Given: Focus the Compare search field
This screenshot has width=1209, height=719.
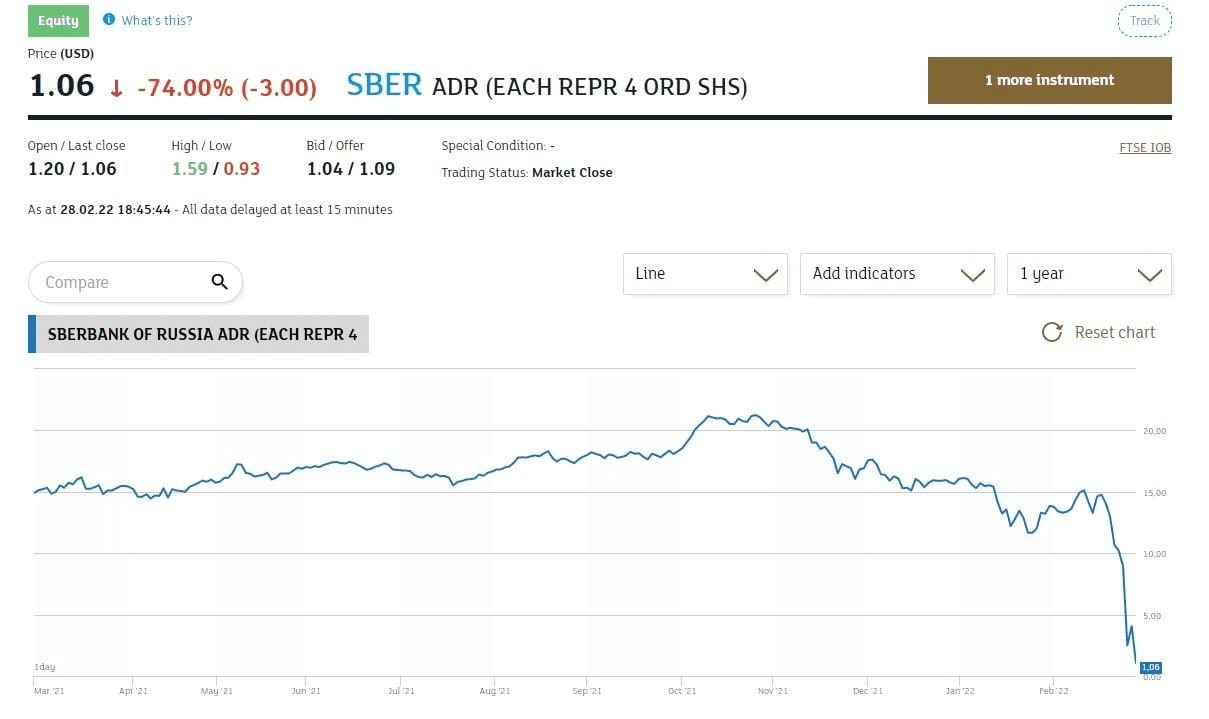Looking at the screenshot, I should (x=120, y=283).
